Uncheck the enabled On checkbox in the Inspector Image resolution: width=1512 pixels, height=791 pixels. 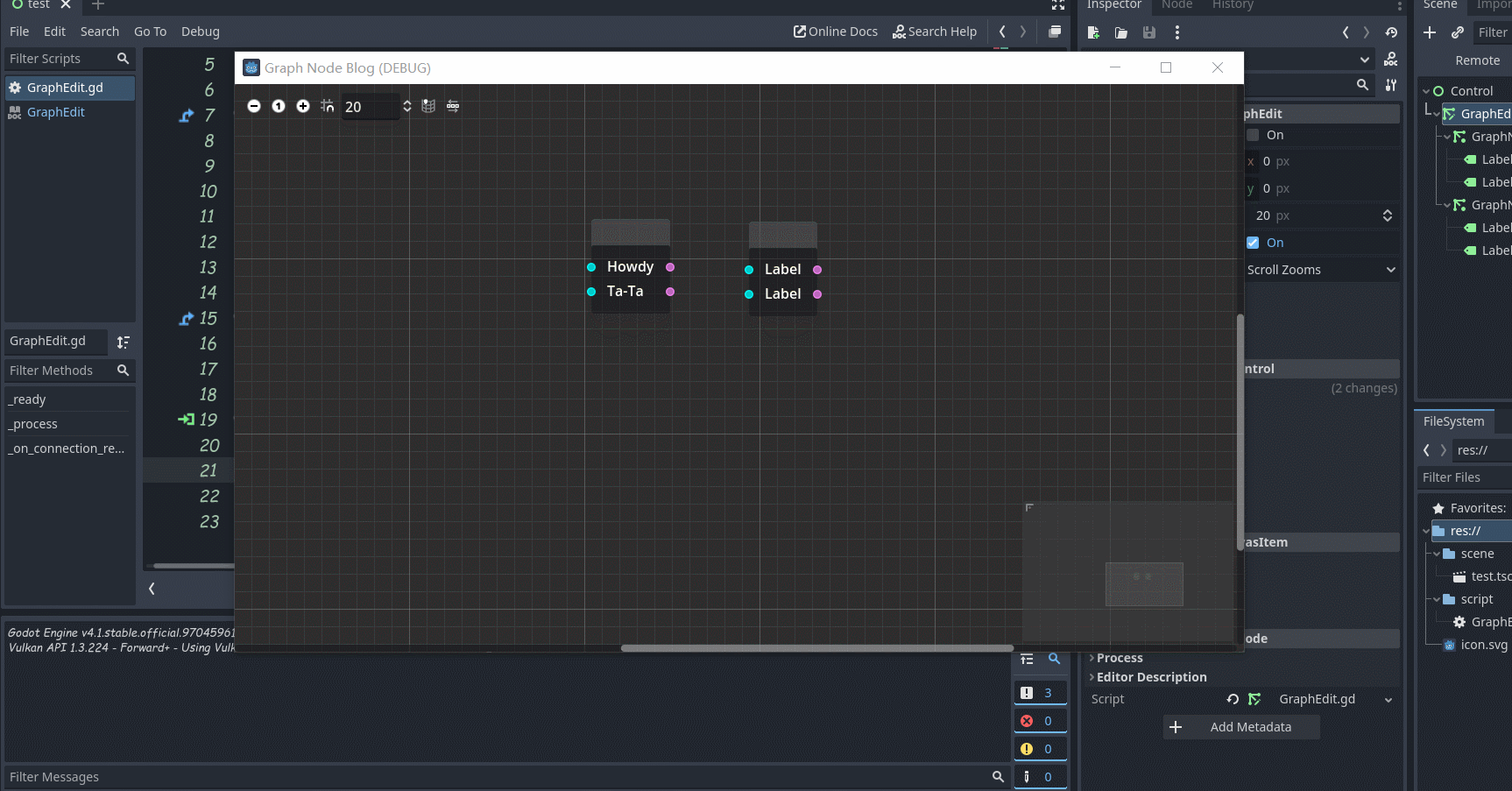[x=1253, y=243]
